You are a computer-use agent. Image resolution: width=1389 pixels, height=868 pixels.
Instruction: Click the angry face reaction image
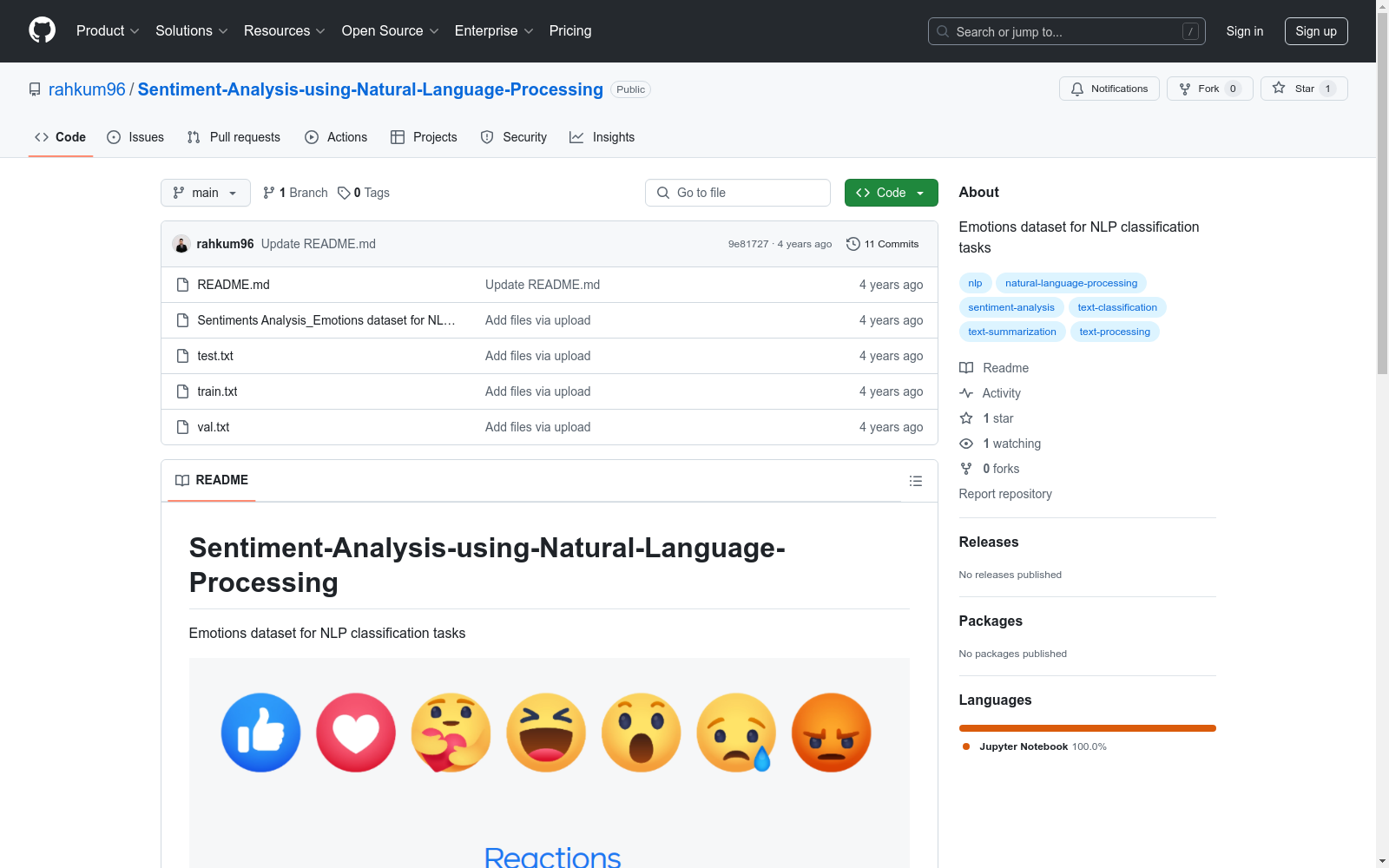(x=831, y=733)
